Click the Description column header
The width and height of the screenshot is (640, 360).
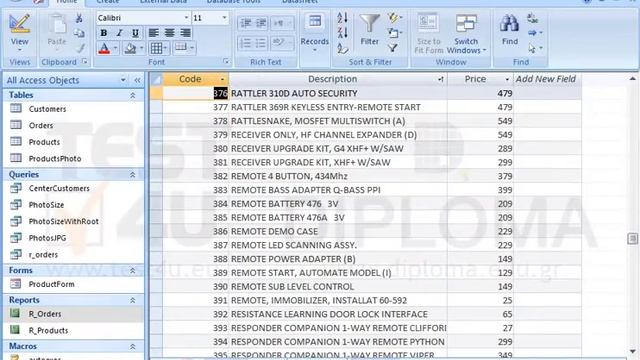[338, 79]
